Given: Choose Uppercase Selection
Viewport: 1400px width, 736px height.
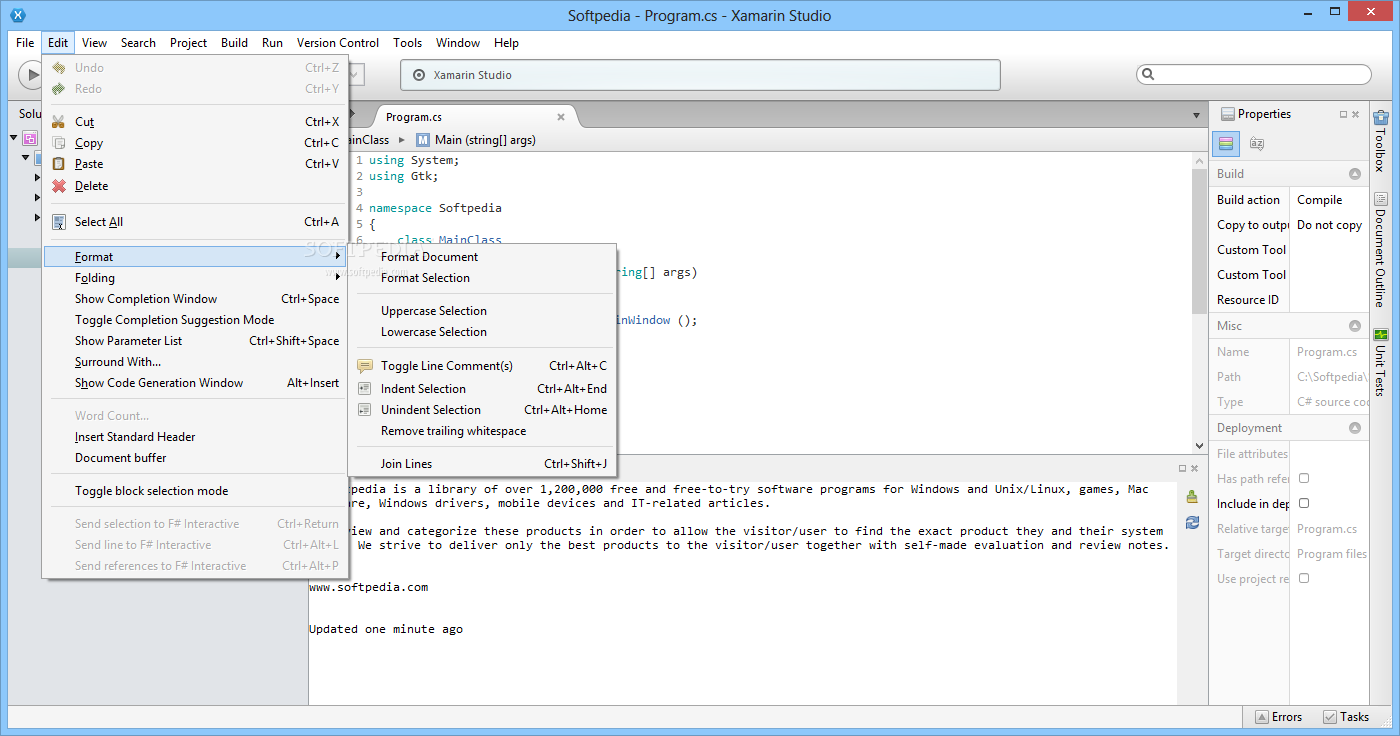Looking at the screenshot, I should (482, 311).
